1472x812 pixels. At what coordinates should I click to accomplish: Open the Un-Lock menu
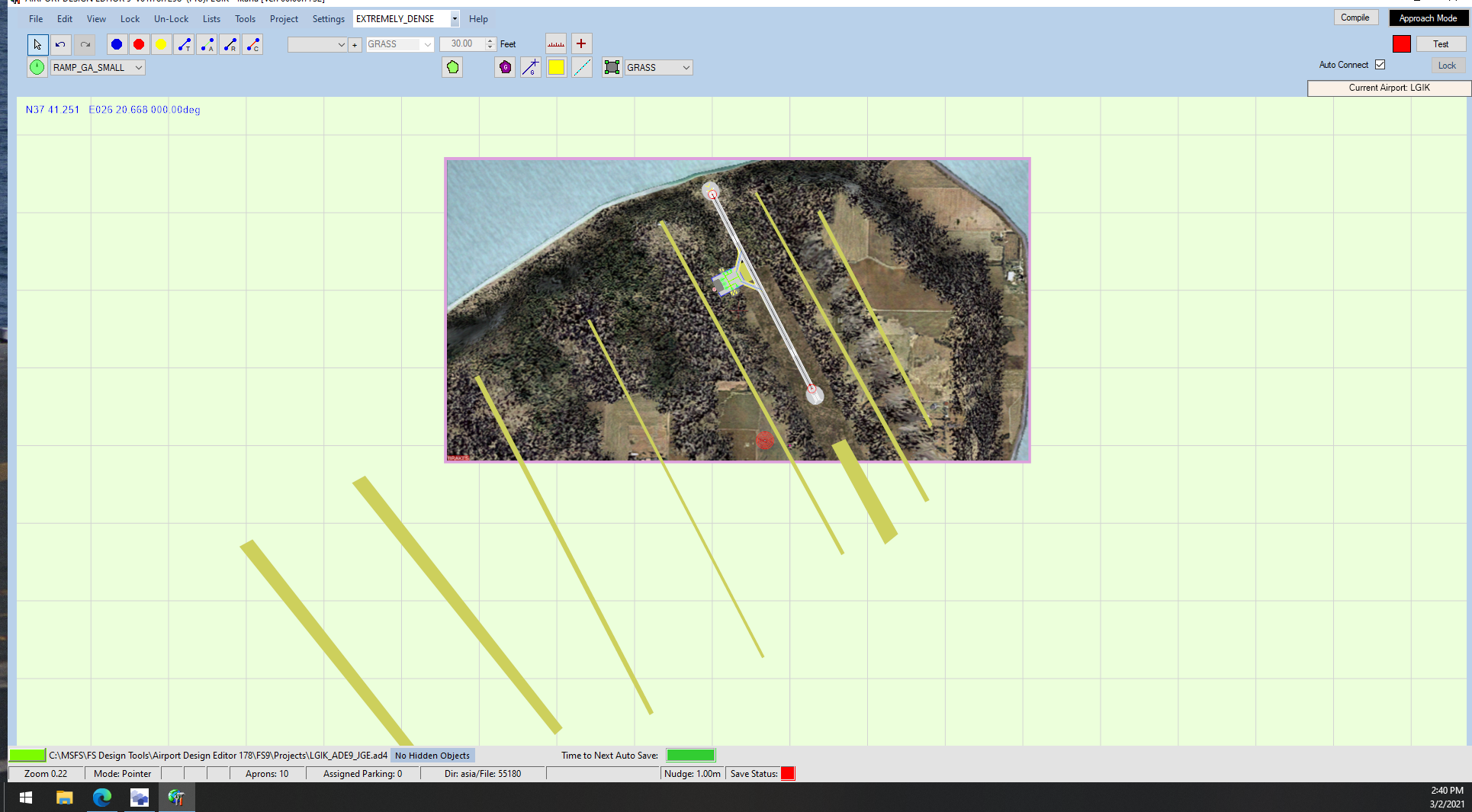click(x=171, y=19)
